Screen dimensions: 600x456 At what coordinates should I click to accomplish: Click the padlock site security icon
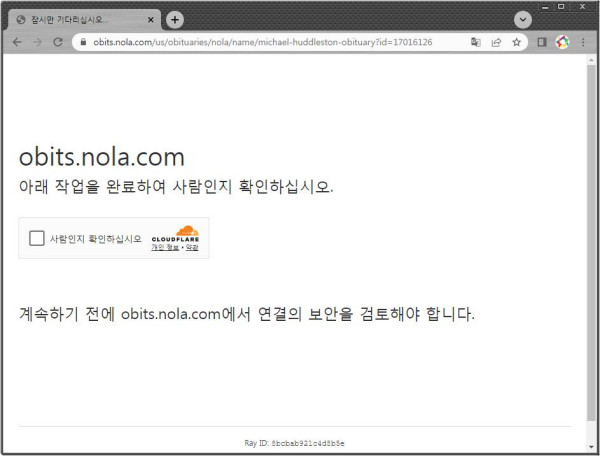pyautogui.click(x=83, y=43)
